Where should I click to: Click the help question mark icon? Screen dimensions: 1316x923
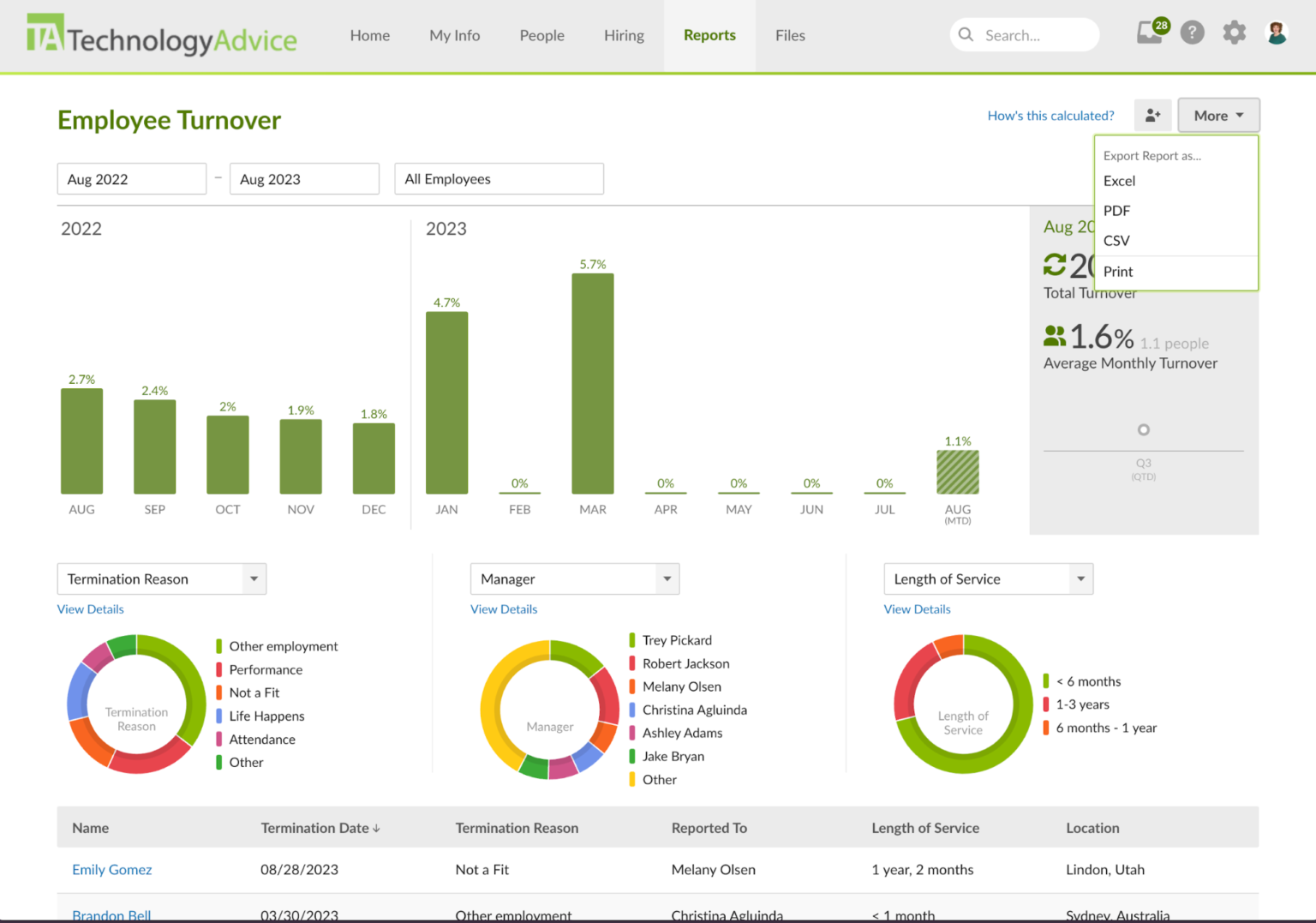[x=1192, y=33]
